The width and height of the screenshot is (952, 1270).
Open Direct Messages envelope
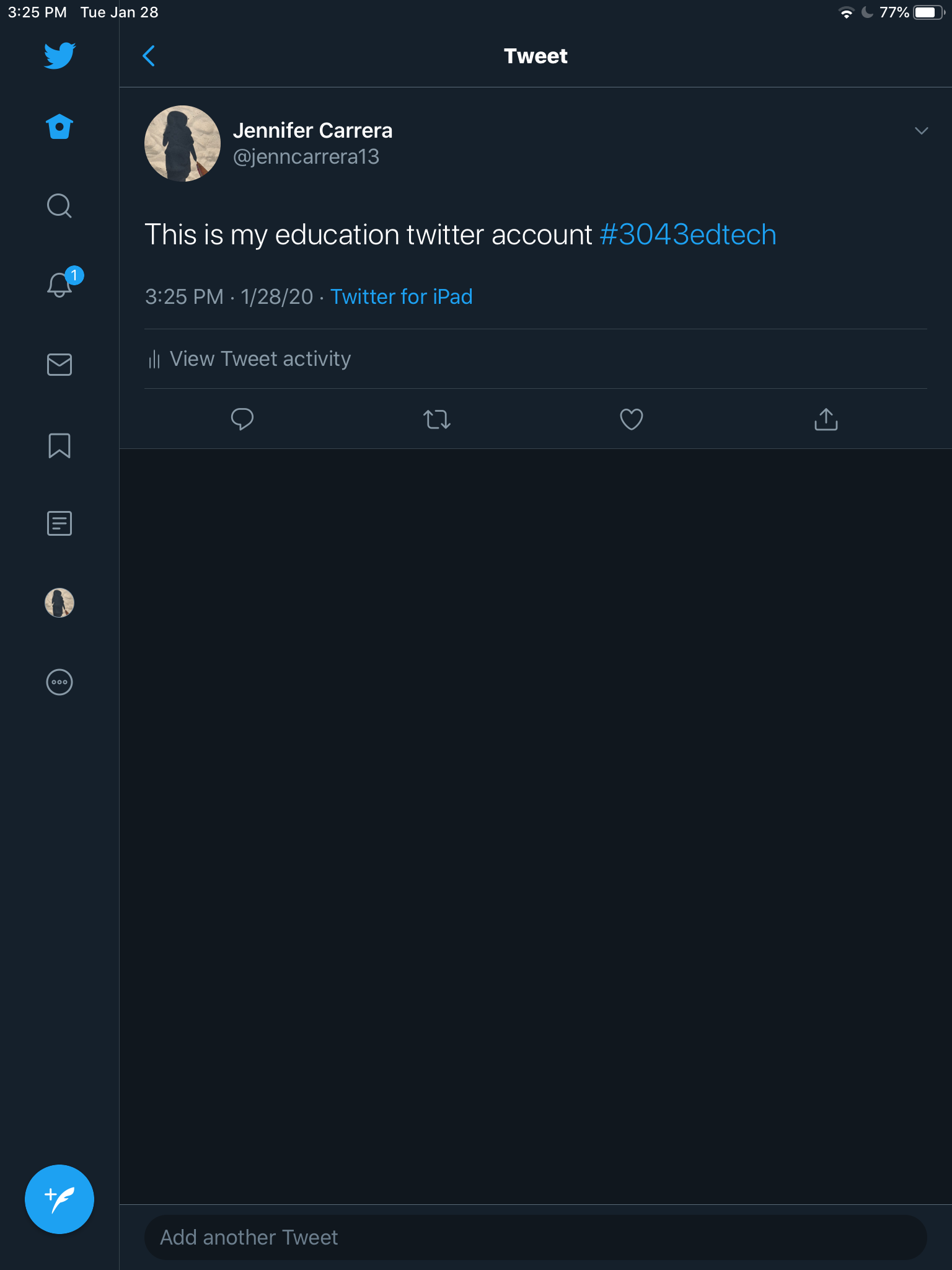(x=59, y=365)
